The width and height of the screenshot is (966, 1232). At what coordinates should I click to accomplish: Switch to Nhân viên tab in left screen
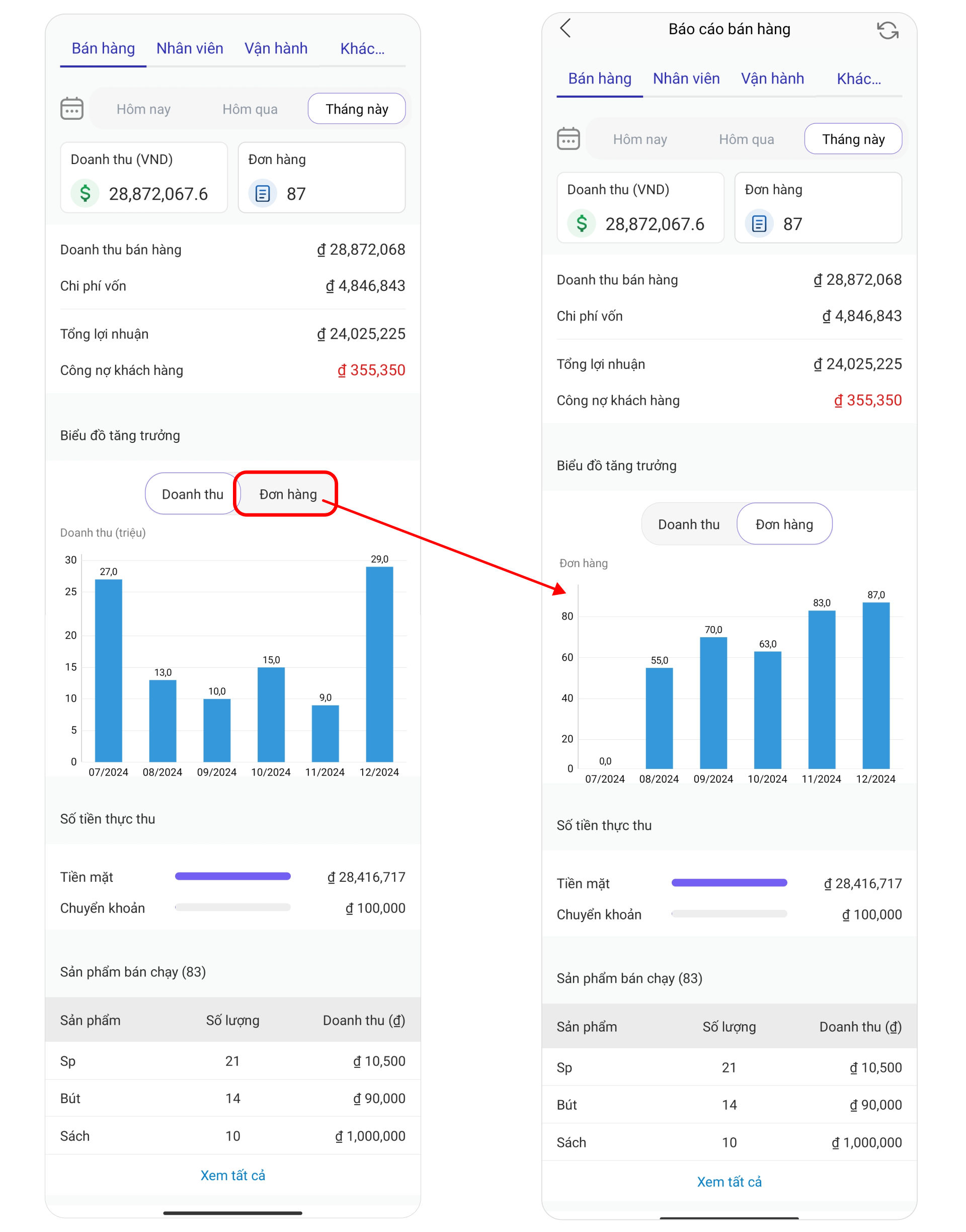tap(190, 49)
